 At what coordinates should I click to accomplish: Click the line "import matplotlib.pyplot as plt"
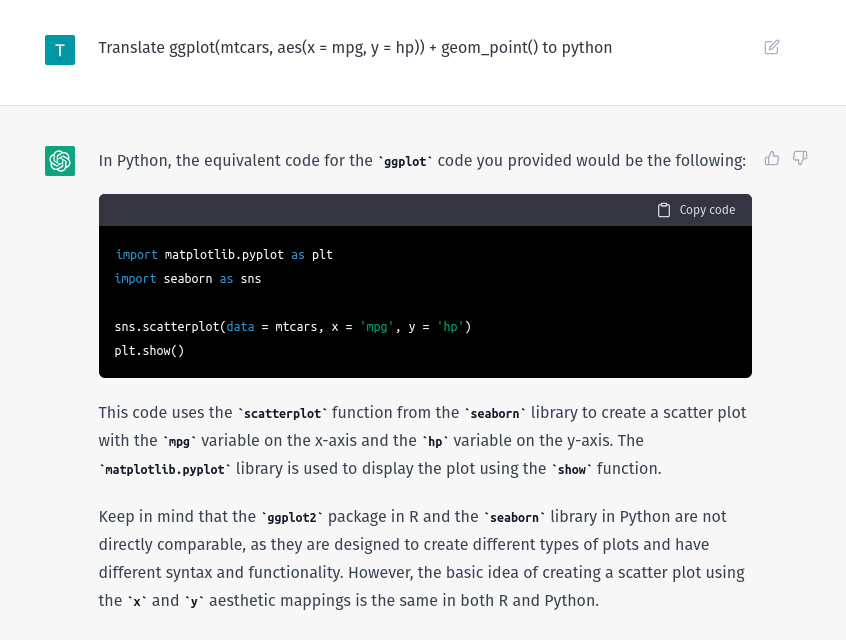coord(224,255)
